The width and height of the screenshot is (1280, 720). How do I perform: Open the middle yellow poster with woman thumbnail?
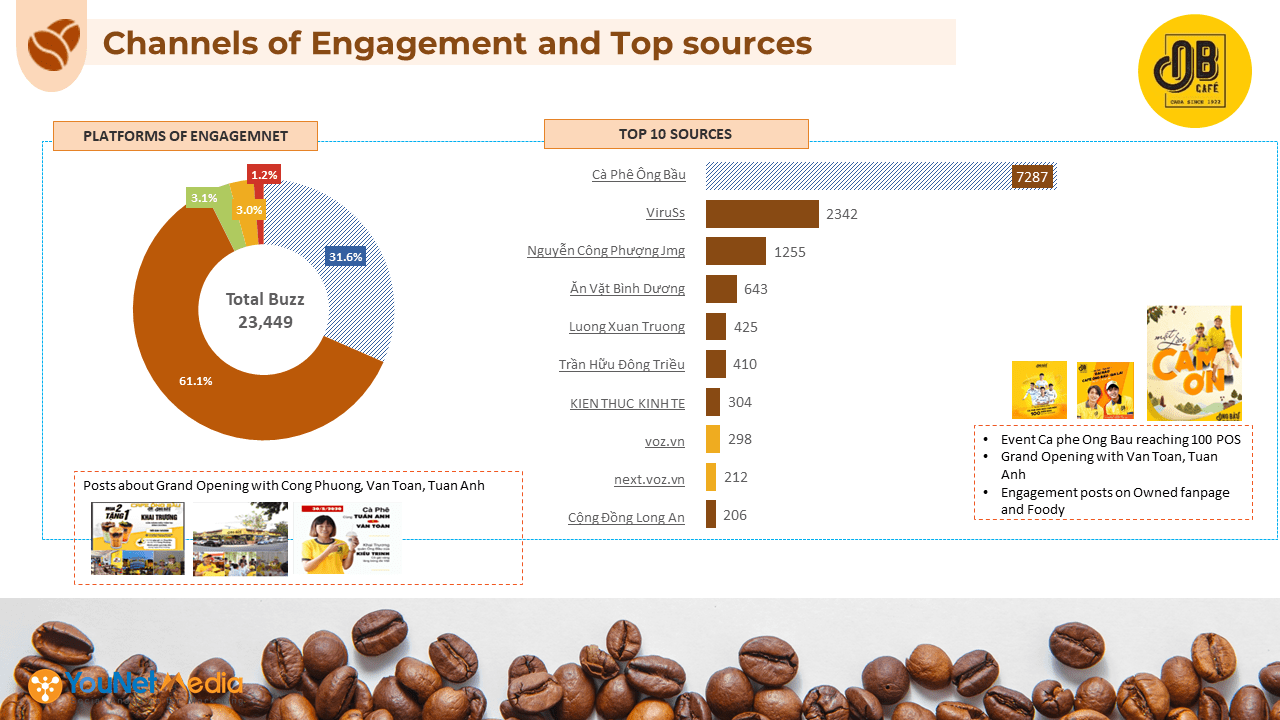point(1105,390)
